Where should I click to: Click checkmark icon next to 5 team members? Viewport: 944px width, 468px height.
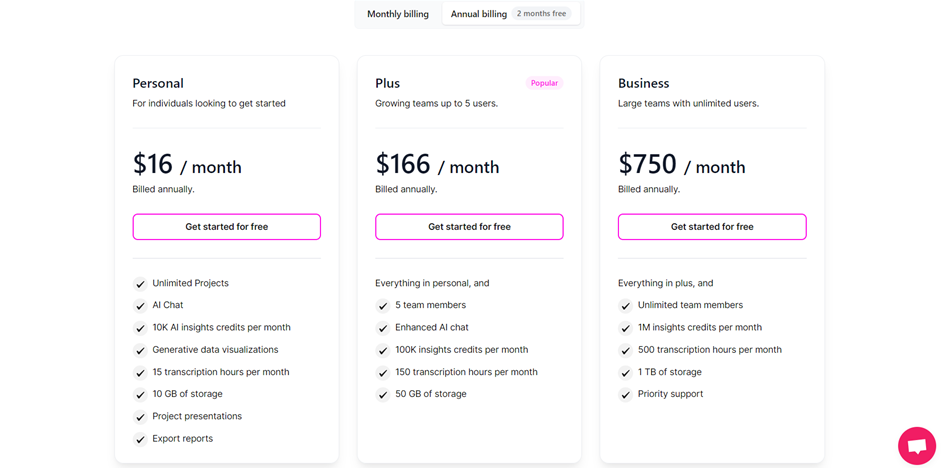coord(382,306)
